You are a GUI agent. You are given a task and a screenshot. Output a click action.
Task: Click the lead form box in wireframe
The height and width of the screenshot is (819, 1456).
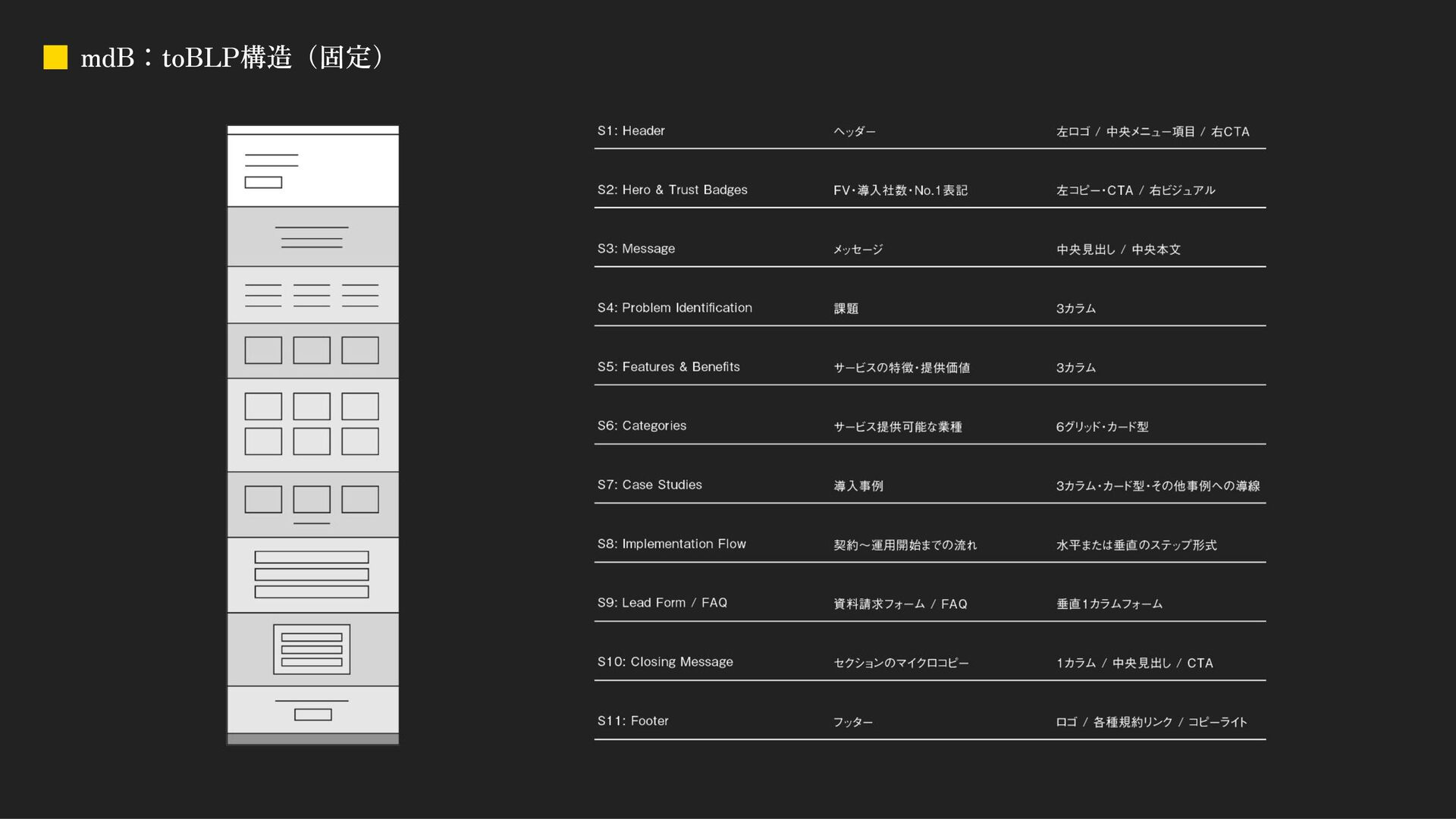312,649
